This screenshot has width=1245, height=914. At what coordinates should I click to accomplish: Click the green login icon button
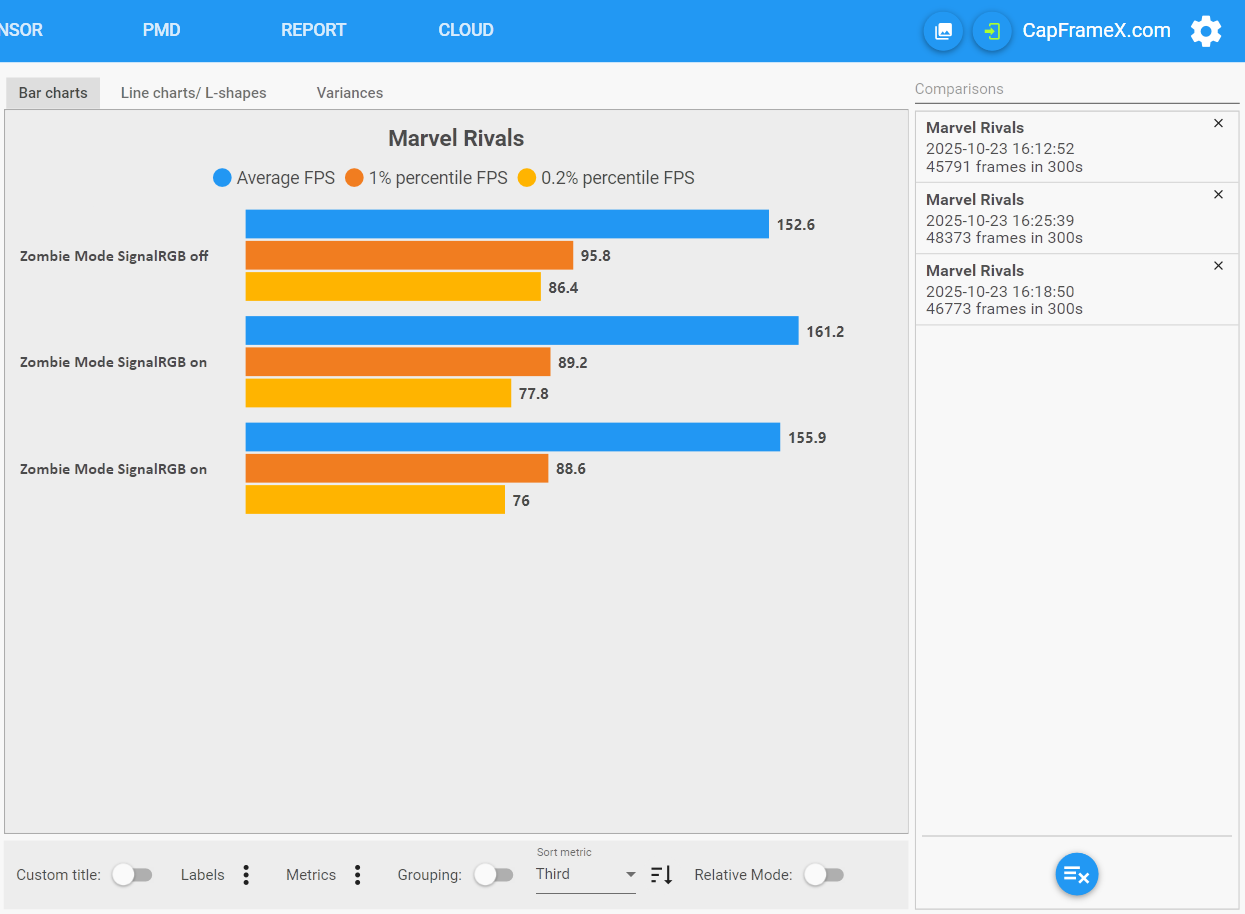click(992, 31)
